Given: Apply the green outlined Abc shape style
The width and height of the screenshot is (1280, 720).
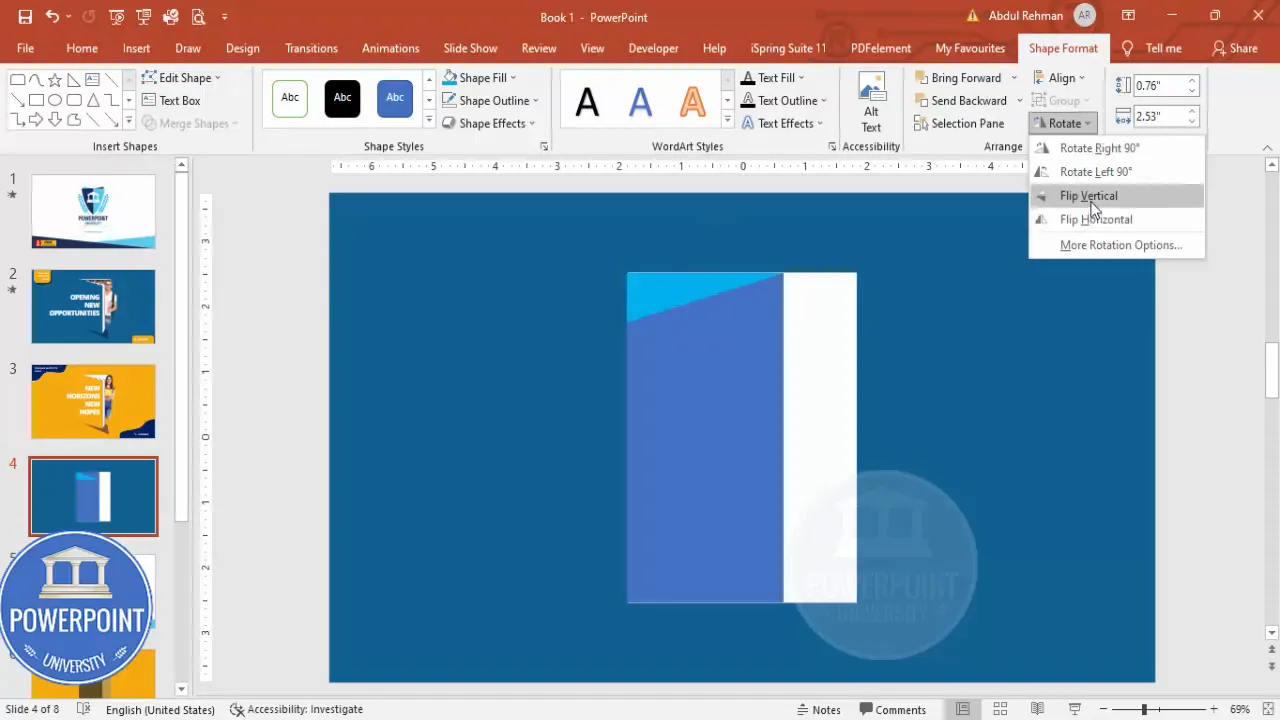Looking at the screenshot, I should tap(290, 98).
